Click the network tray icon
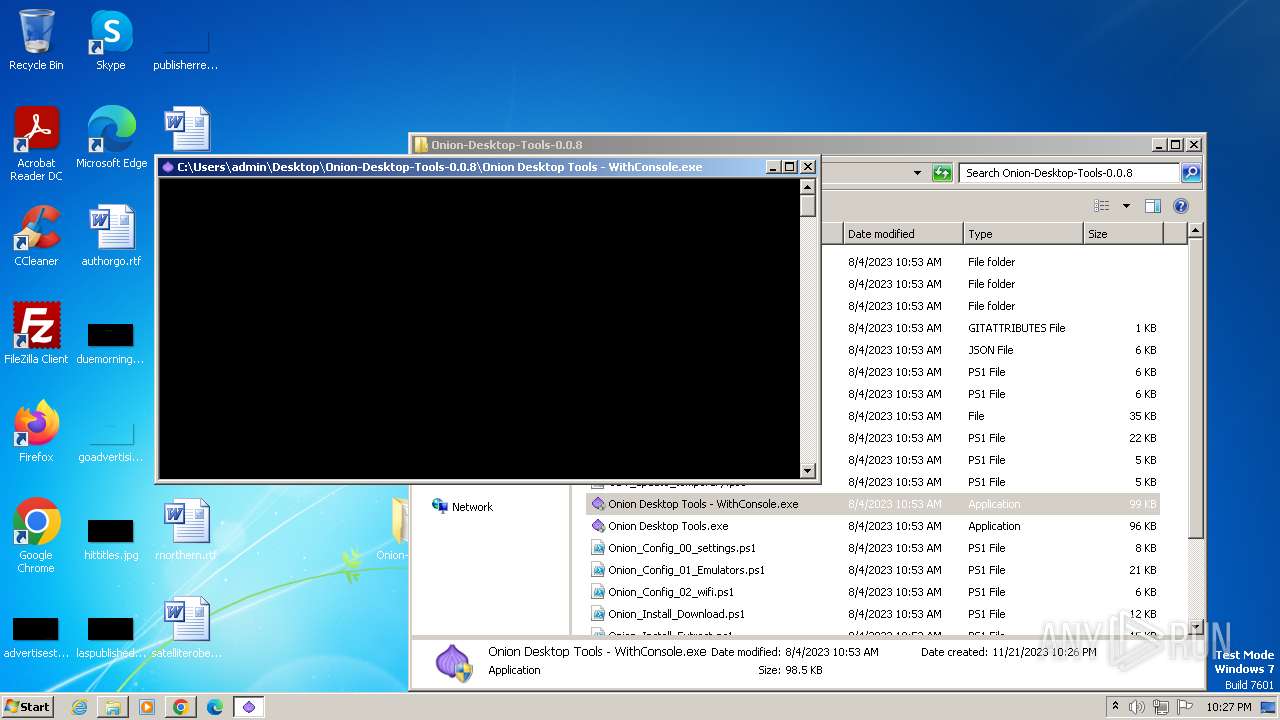Viewport: 1280px width, 720px height. [1160, 707]
